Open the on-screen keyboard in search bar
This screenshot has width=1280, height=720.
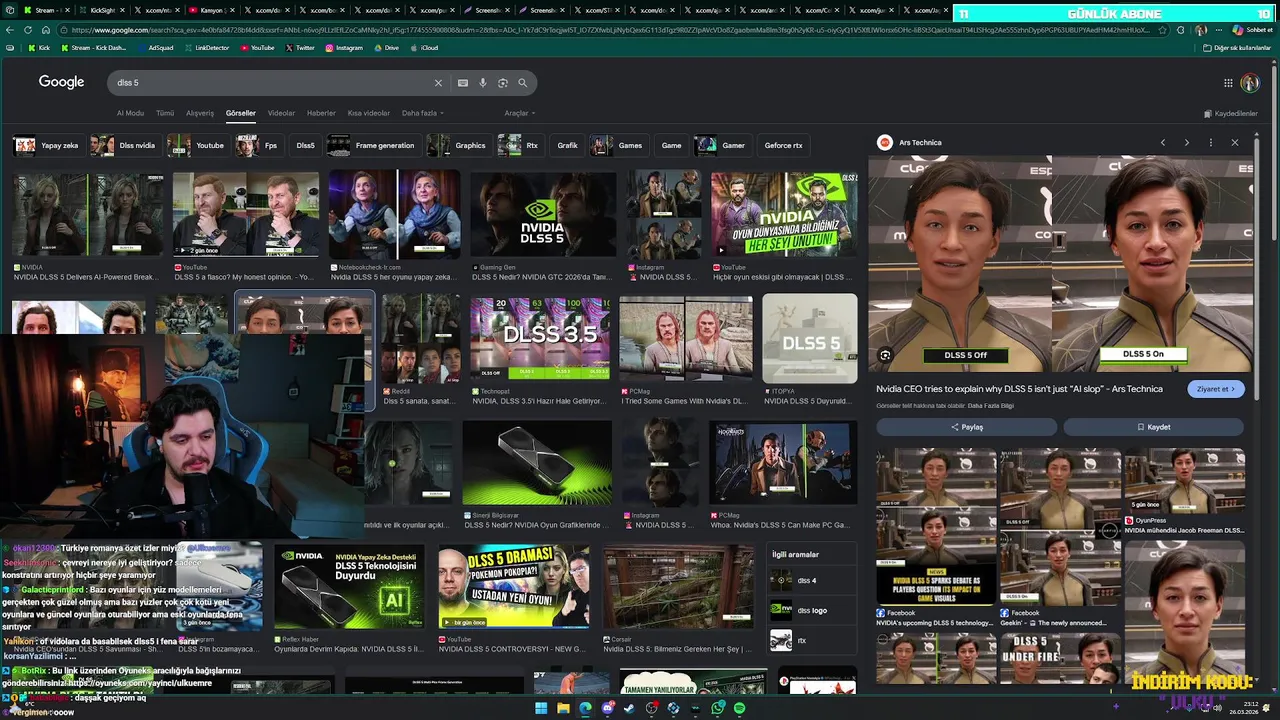point(463,83)
